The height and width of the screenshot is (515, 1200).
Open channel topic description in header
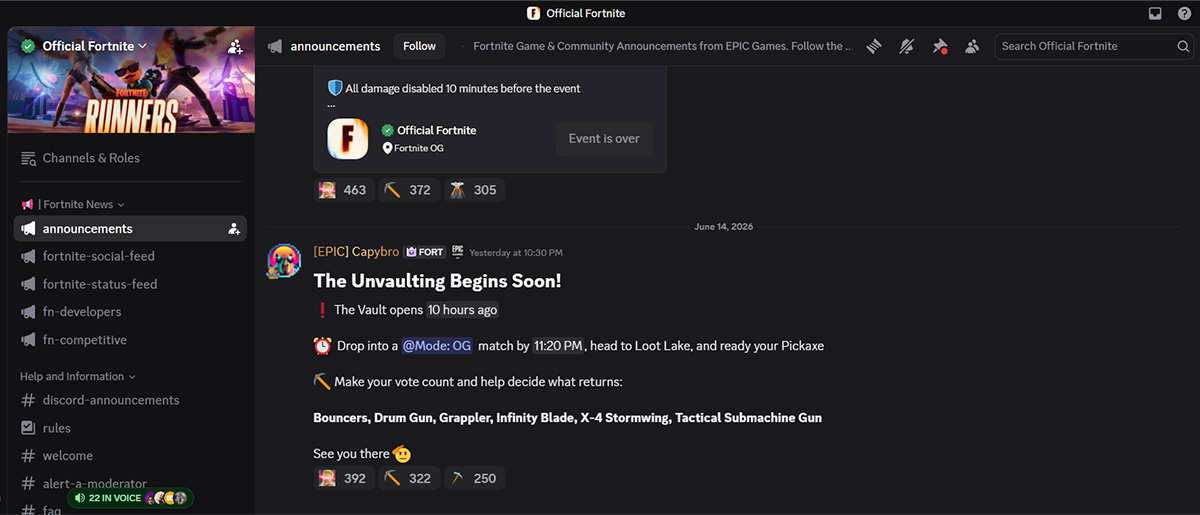(x=662, y=46)
